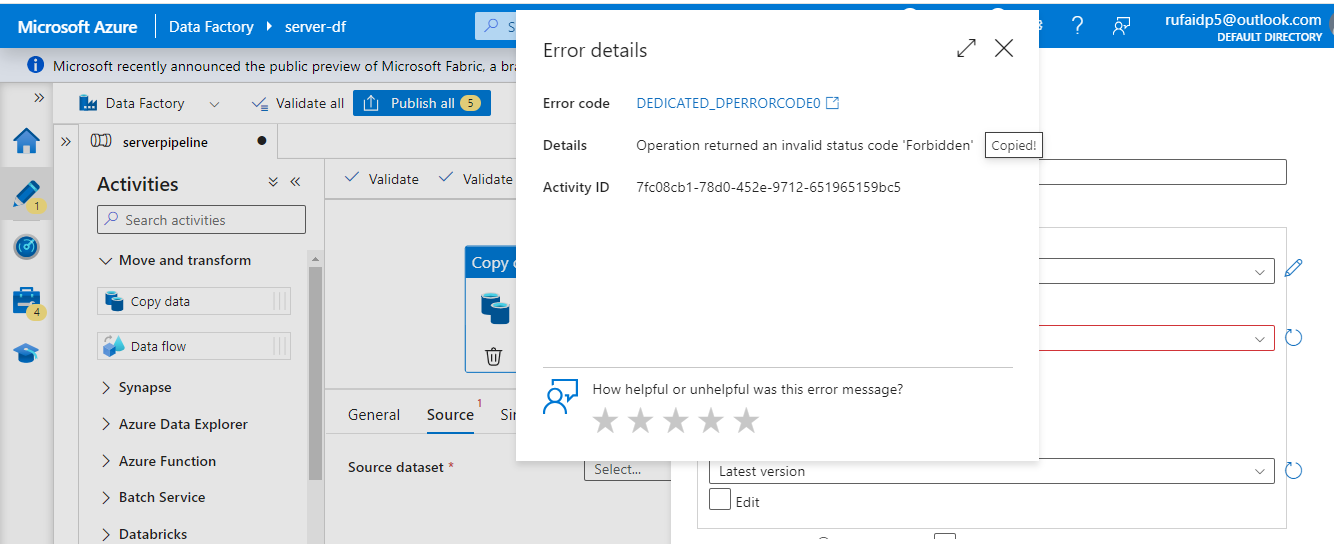1334x544 pixels.
Task: Expand the left sidebar double-chevron
Action: [39, 97]
